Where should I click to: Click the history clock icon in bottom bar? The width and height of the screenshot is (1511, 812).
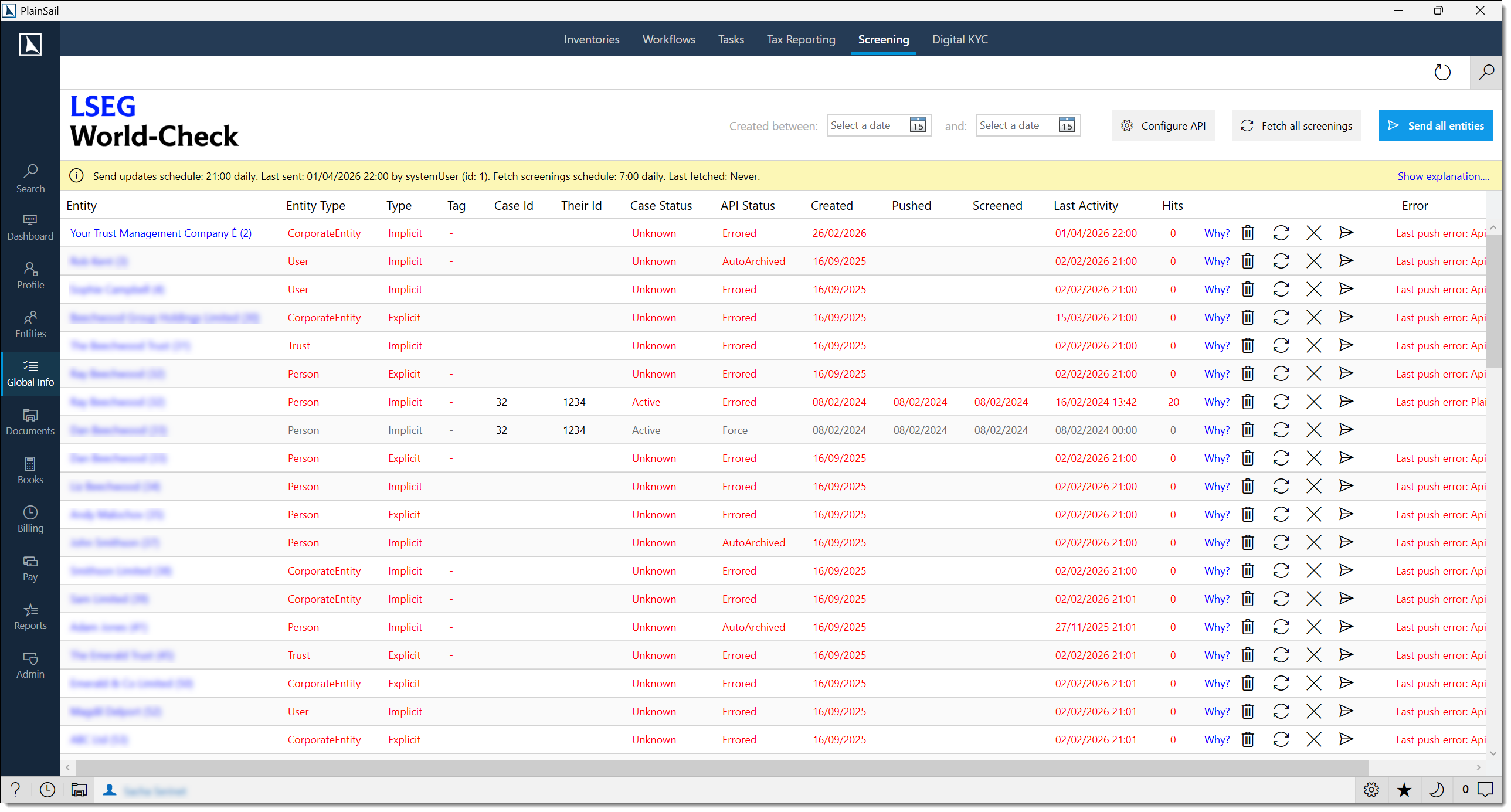(x=47, y=790)
